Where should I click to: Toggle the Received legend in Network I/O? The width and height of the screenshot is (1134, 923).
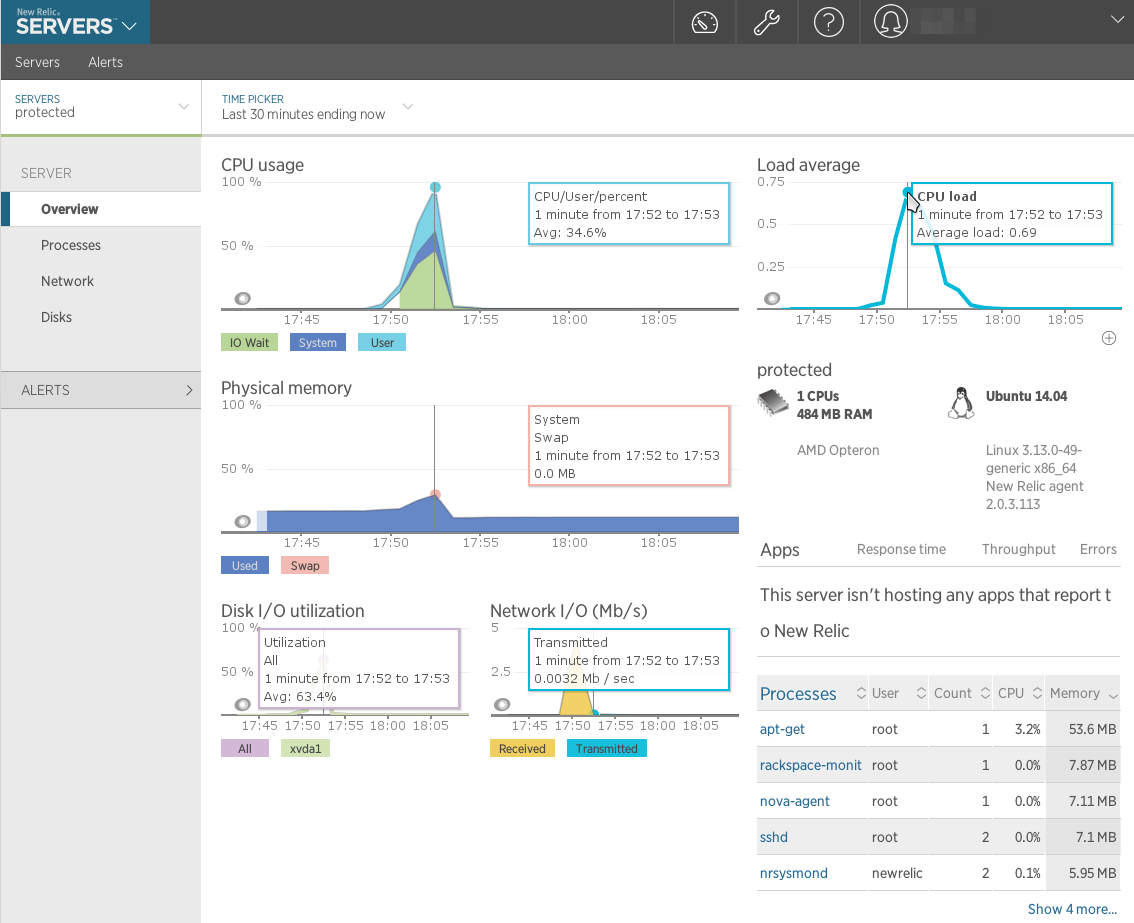click(522, 749)
